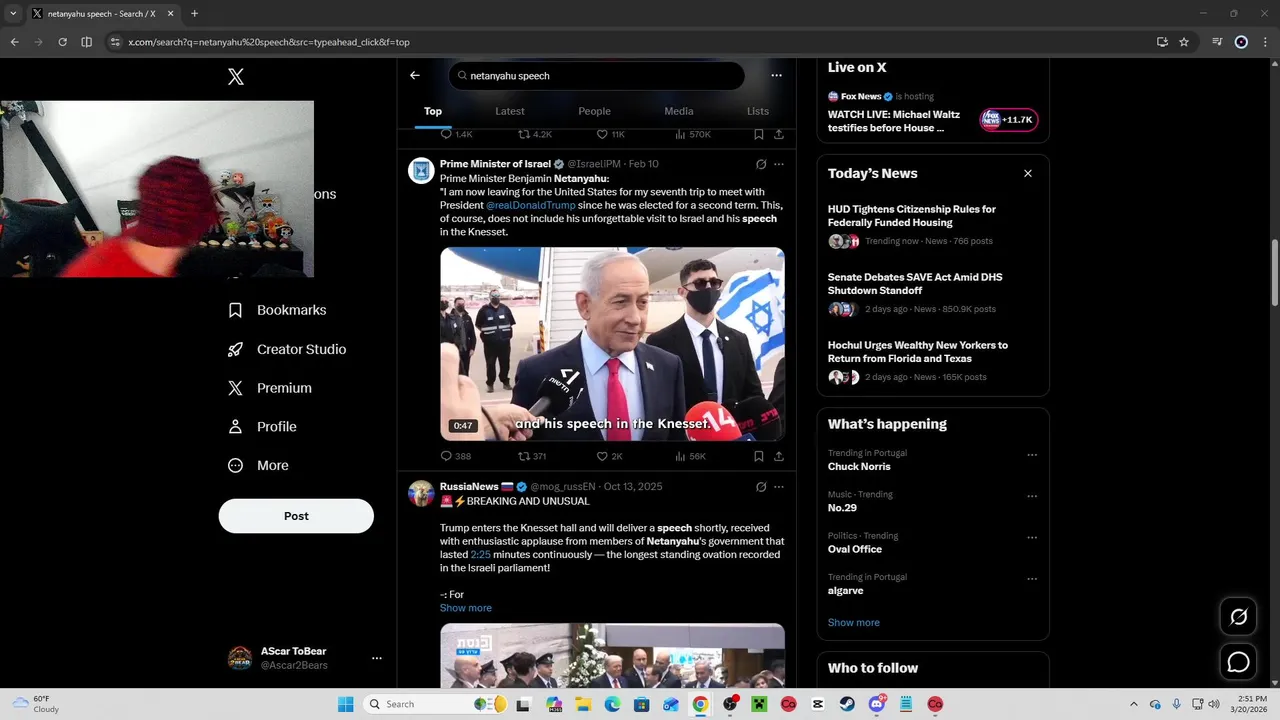Bookmark the Prime Minister of Israel post
Image resolution: width=1280 pixels, height=720 pixels.
click(x=759, y=456)
